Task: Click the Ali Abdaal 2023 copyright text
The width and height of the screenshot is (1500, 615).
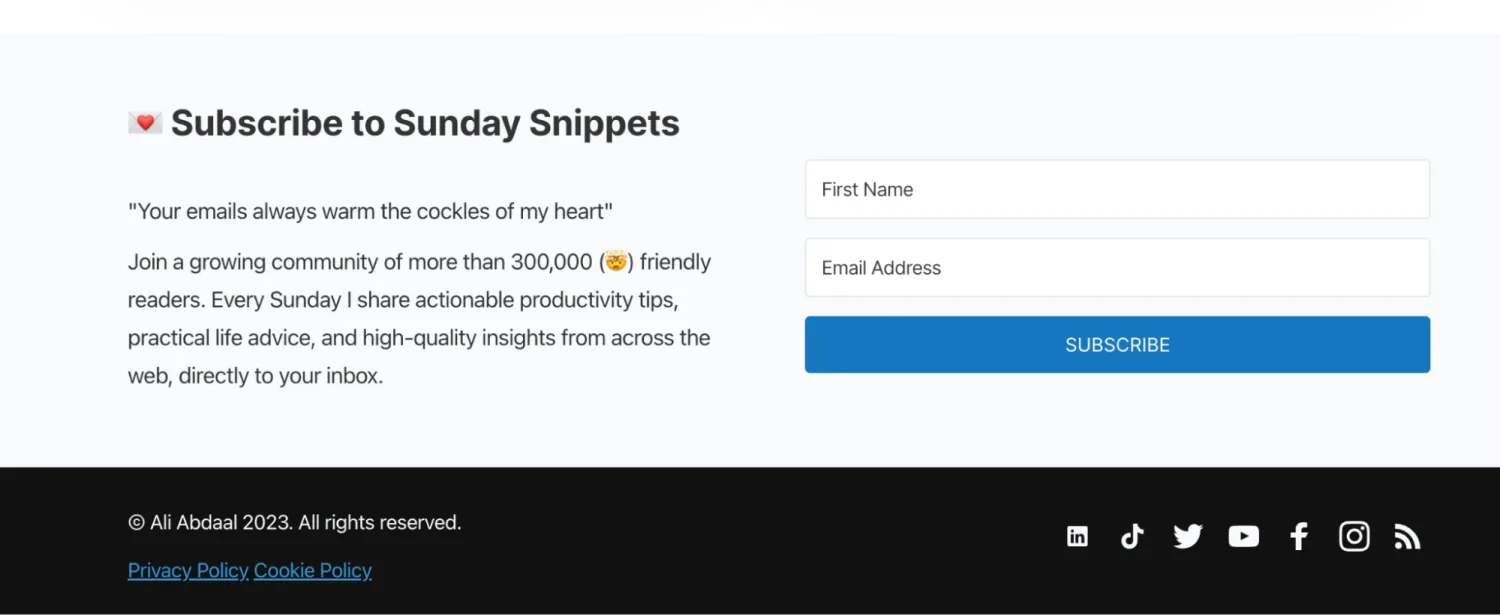Action: (294, 522)
